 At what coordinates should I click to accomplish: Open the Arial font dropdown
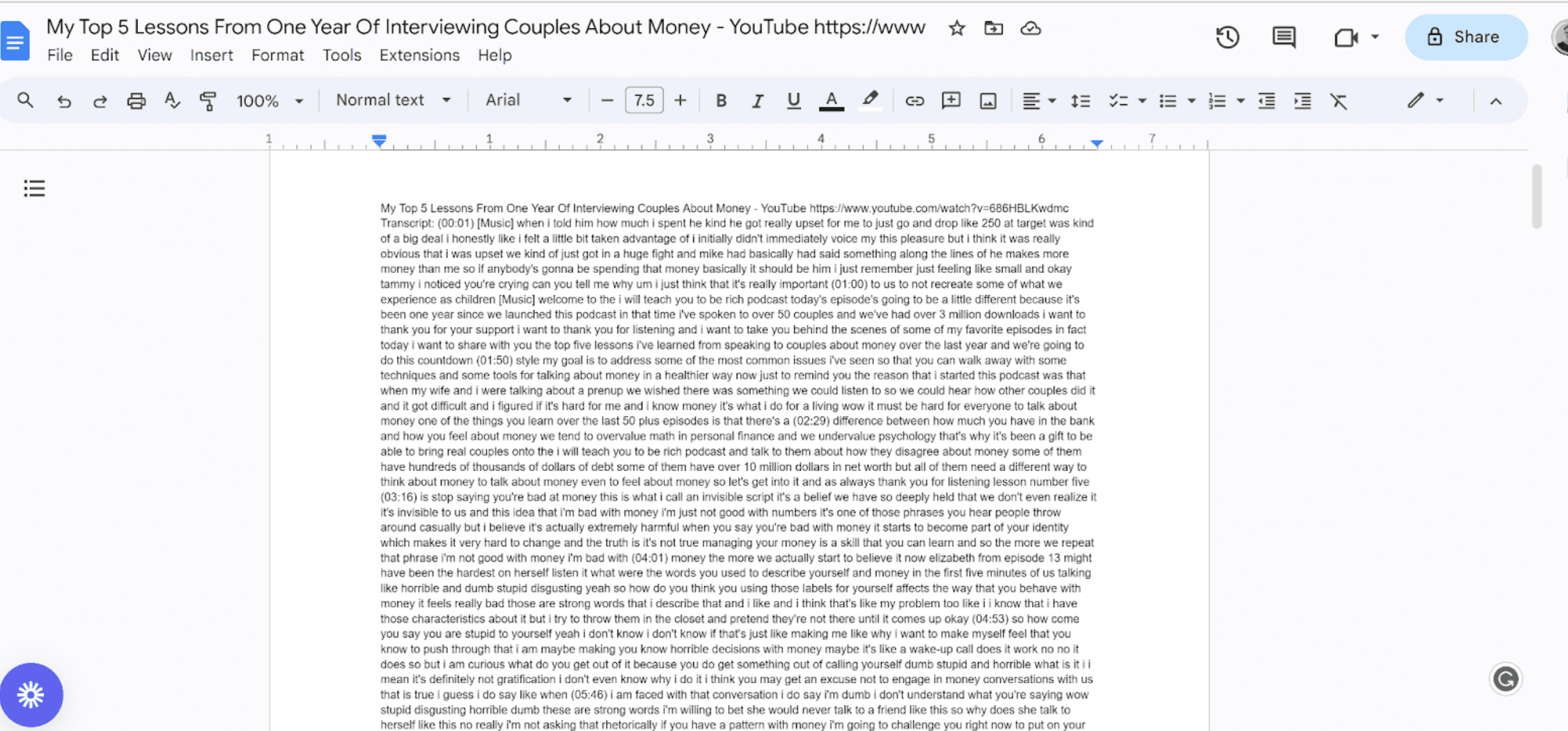pyautogui.click(x=529, y=100)
